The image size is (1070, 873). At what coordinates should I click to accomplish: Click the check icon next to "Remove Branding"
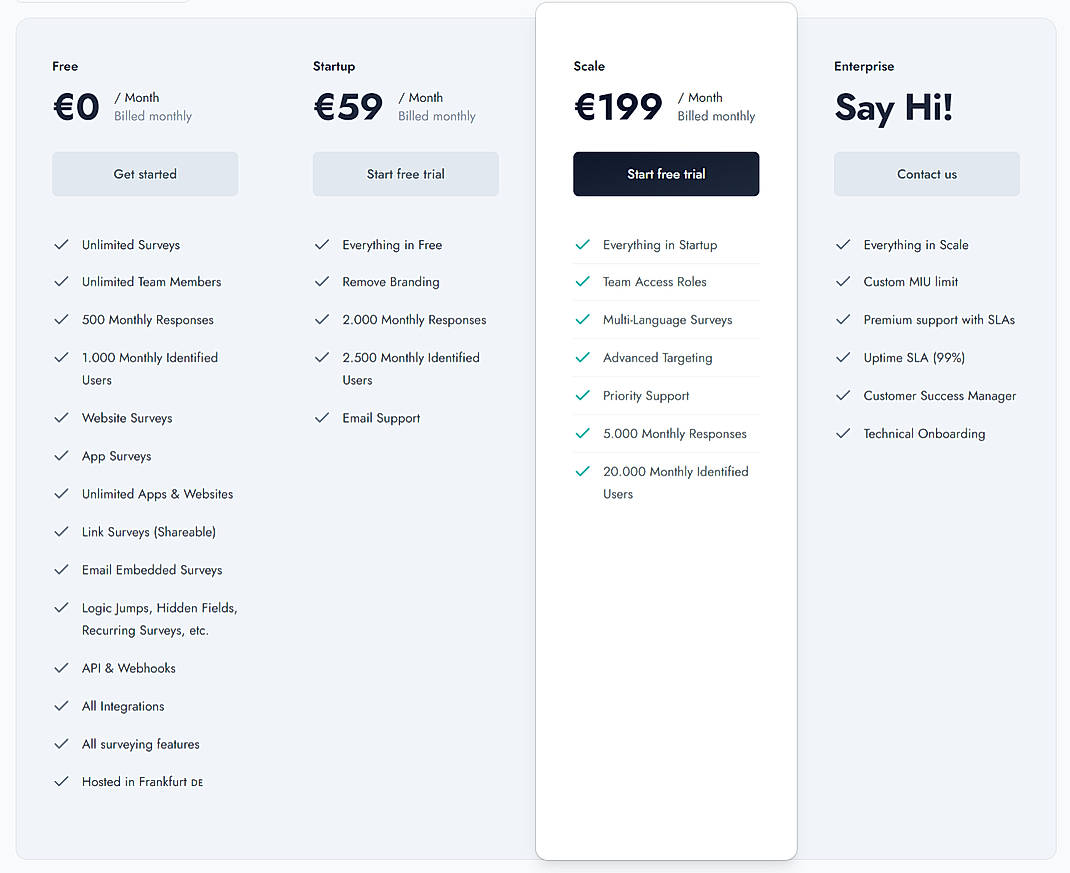pos(322,282)
